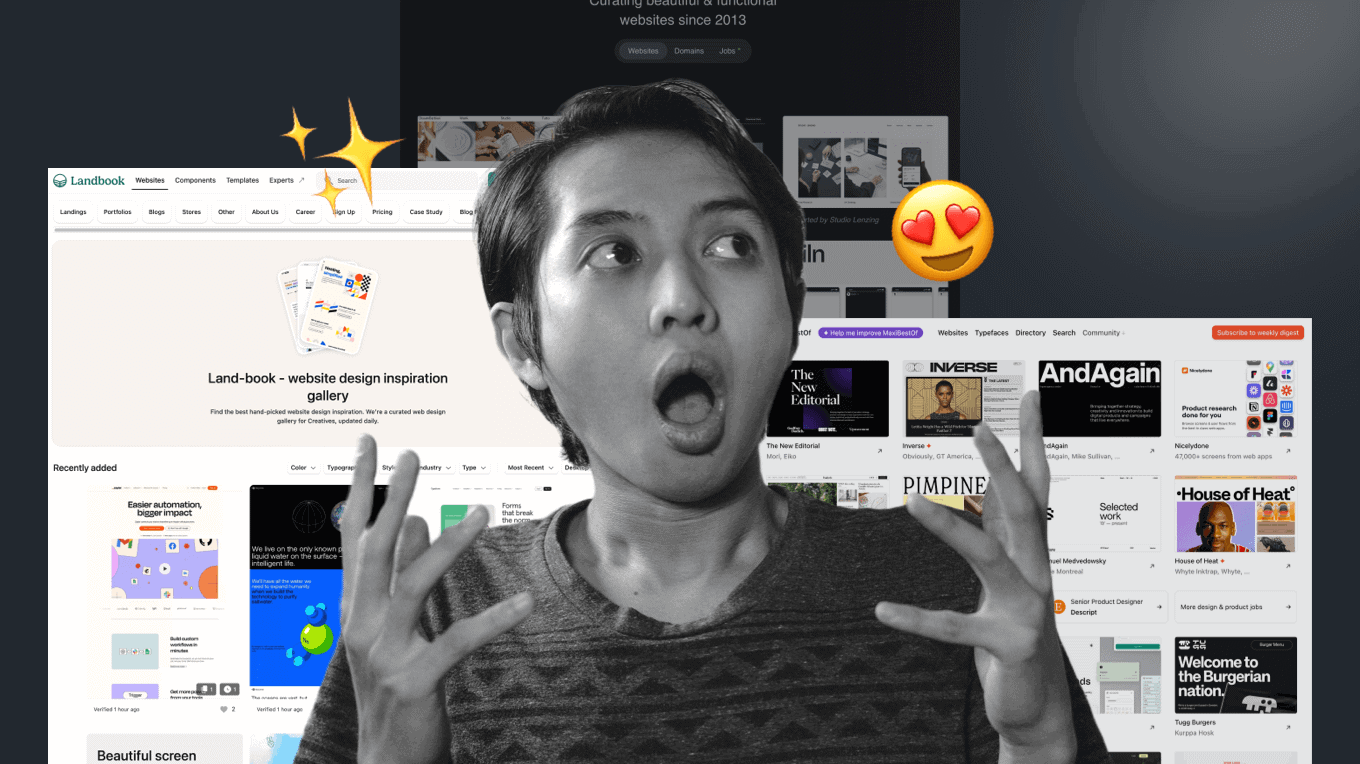This screenshot has width=1360, height=764.
Task: Click the Airbnb icon on the Nicelydone card
Action: [x=1270, y=399]
